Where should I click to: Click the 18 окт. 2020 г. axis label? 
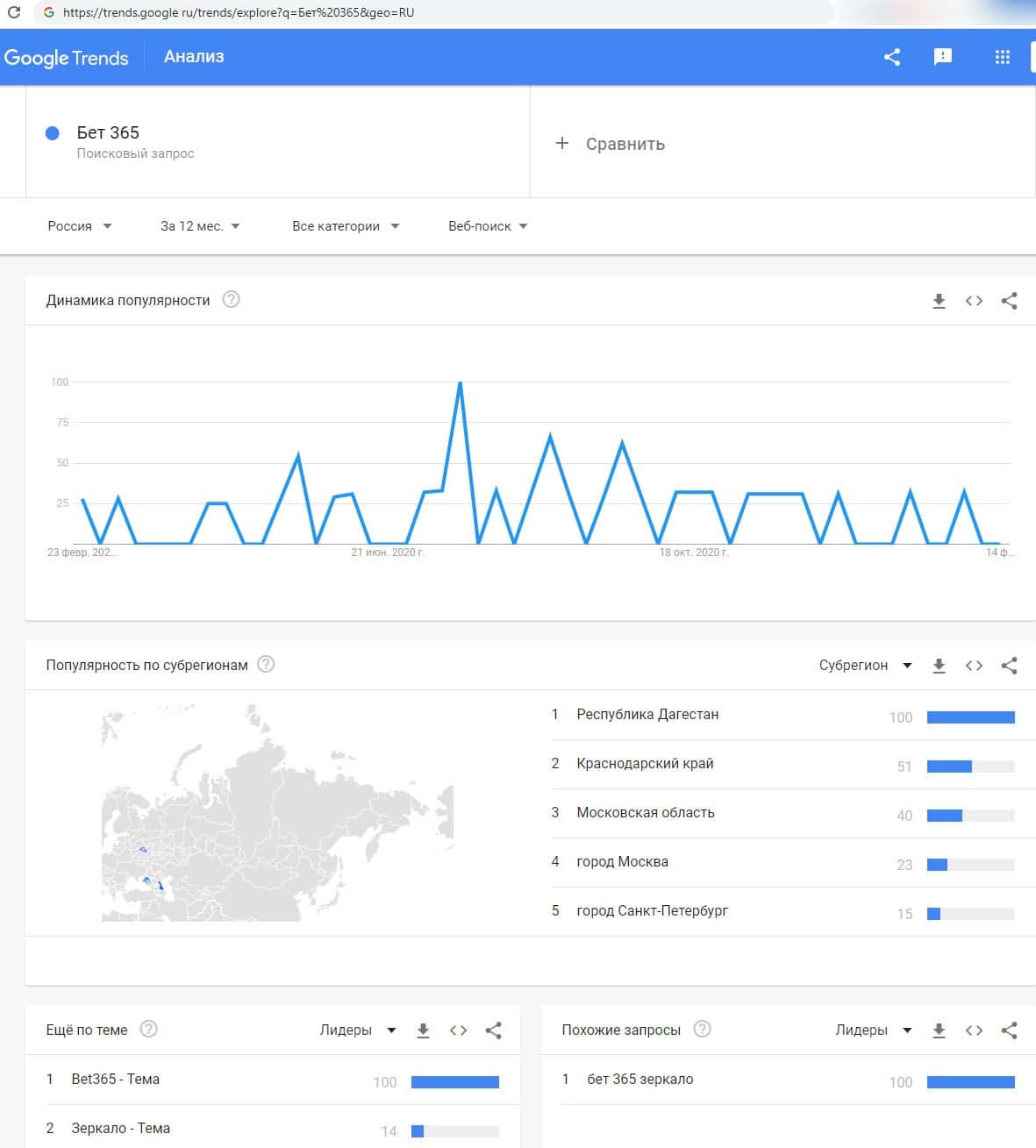(694, 553)
